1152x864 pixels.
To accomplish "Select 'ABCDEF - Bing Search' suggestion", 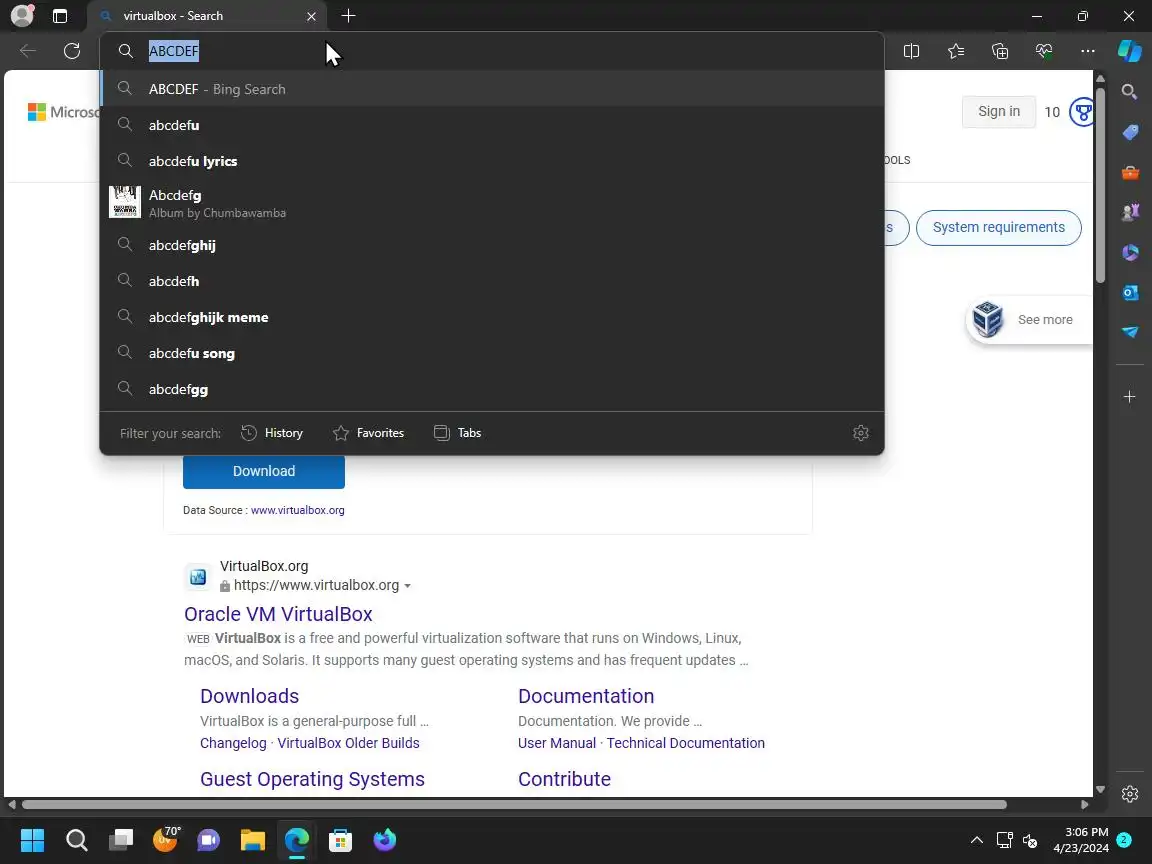I will click(492, 89).
